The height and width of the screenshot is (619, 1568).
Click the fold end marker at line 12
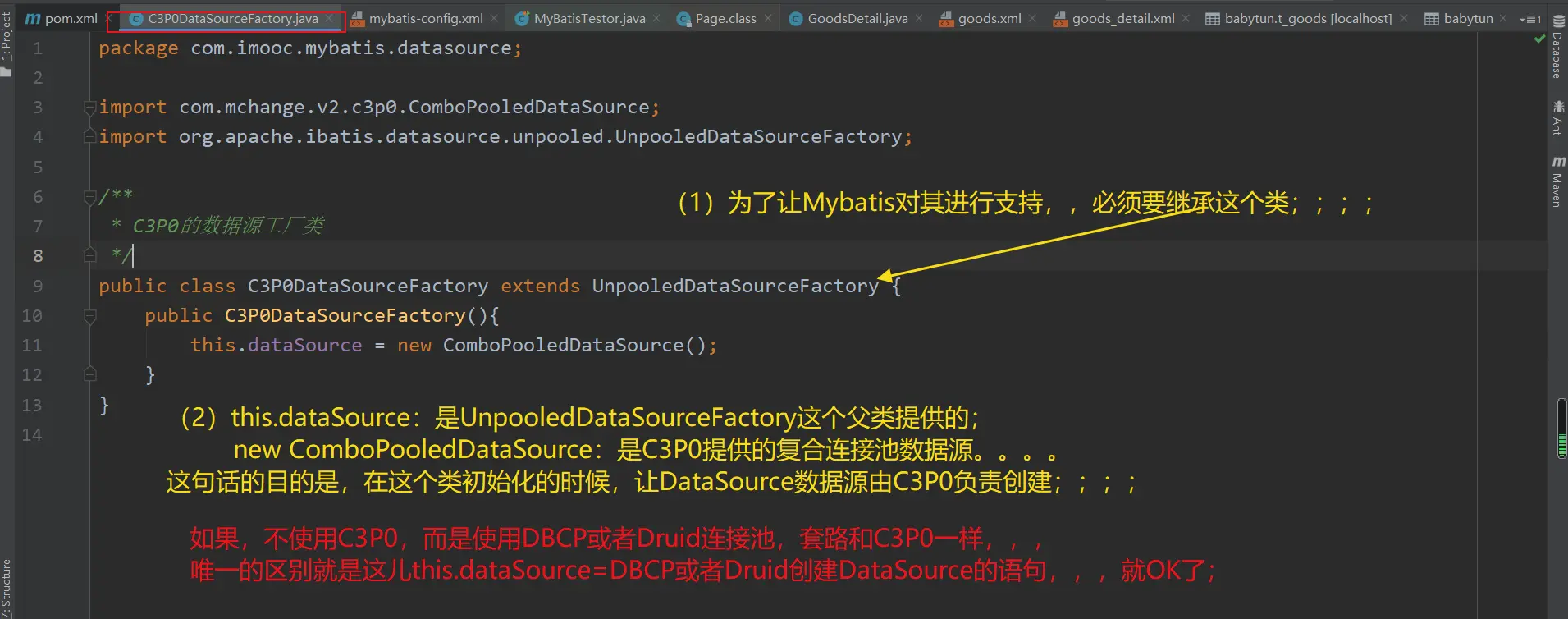click(90, 375)
